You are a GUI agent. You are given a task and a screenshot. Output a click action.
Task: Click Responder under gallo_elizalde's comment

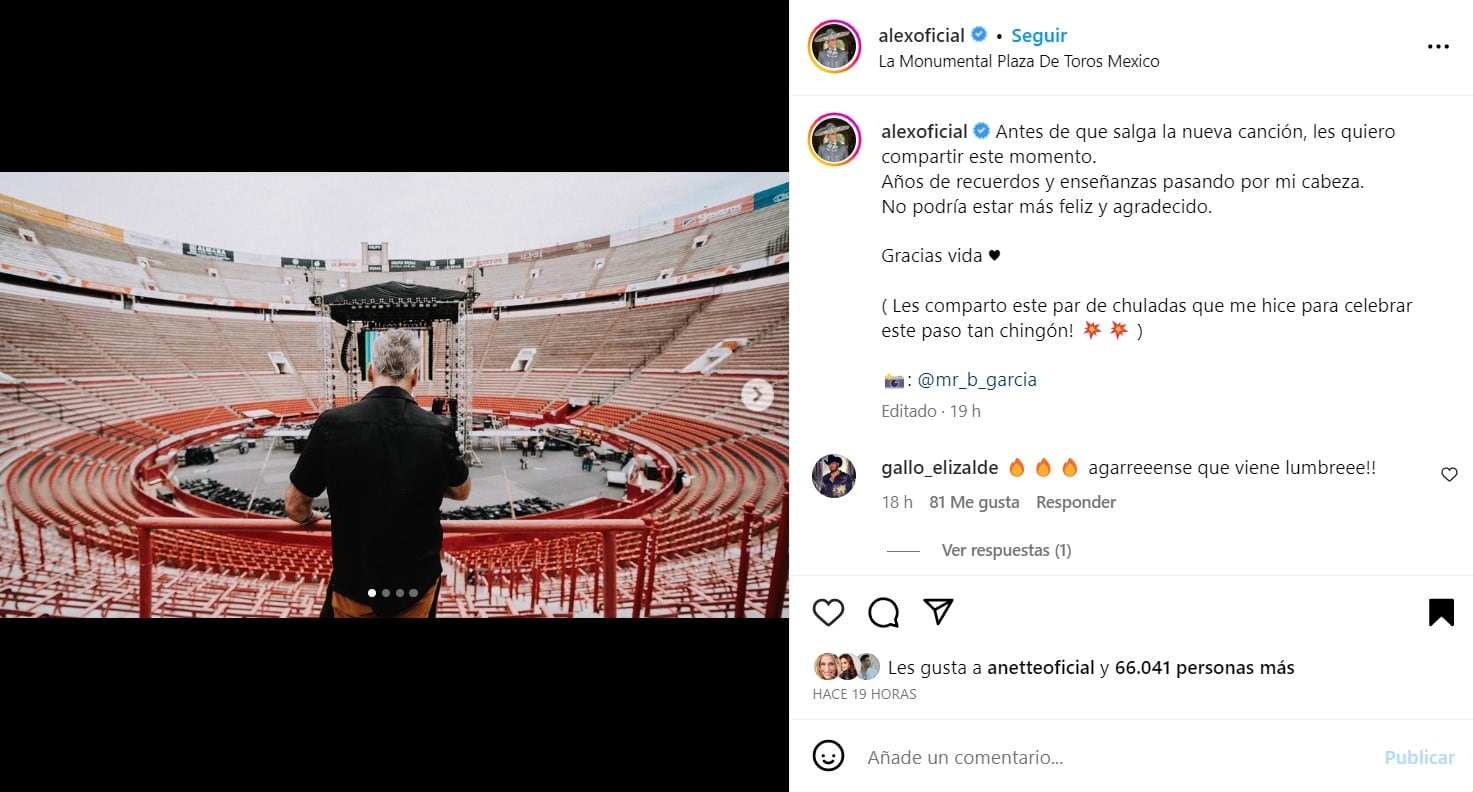coord(1075,502)
